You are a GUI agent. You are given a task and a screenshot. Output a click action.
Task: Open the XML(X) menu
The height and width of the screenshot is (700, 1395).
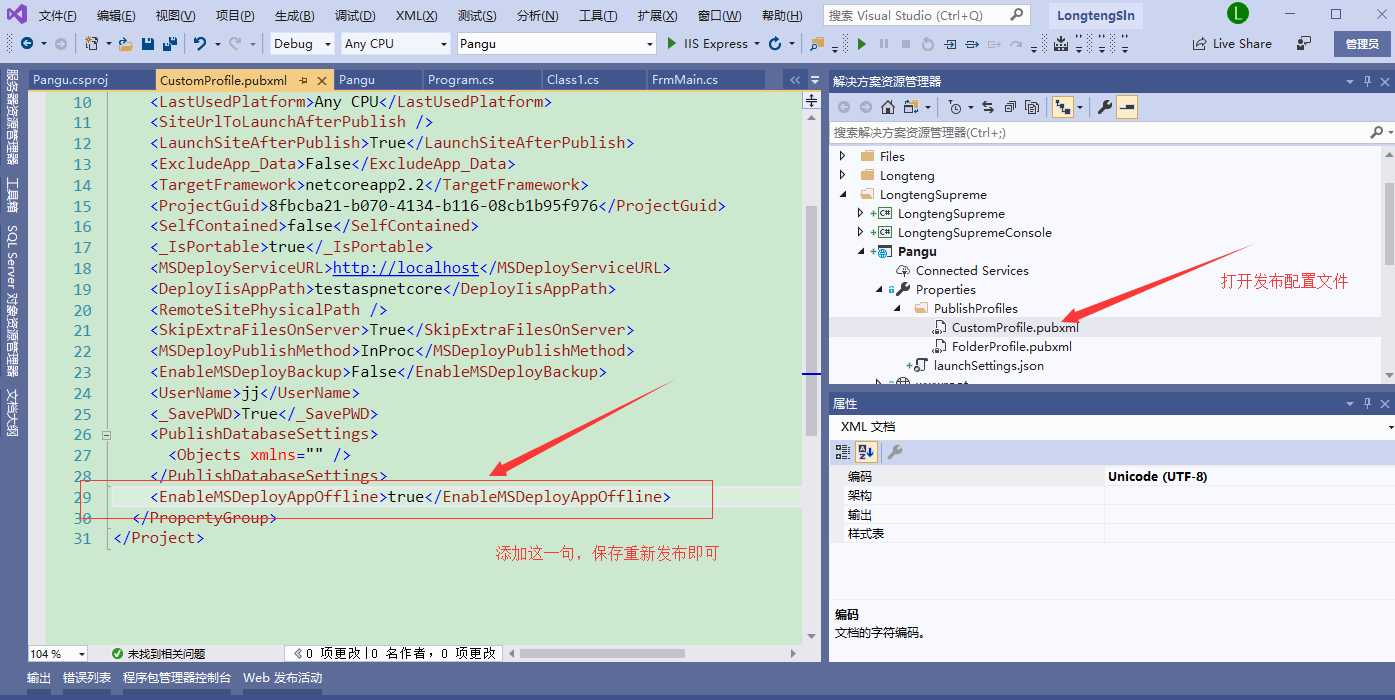coord(416,16)
